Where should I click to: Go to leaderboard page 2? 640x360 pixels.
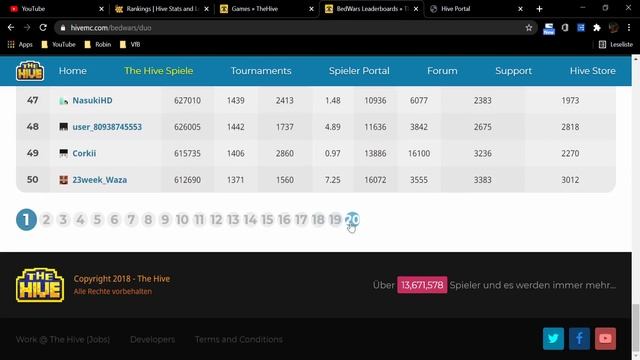46,220
